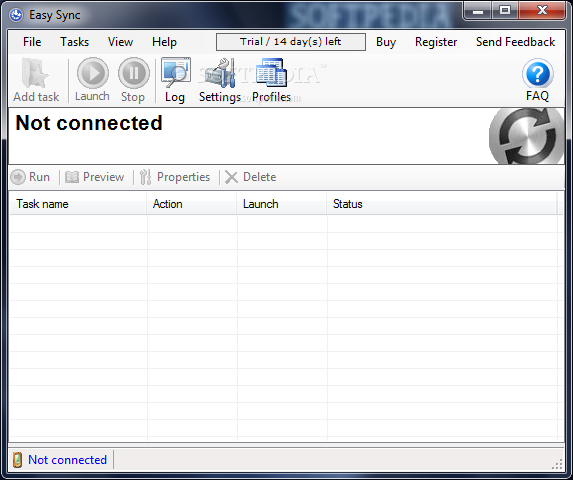
Task: Click the Preview task button
Action: tap(95, 177)
